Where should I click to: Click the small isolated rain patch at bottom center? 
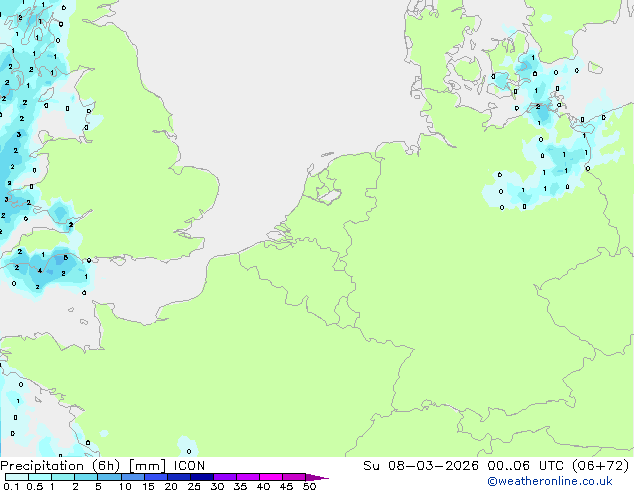[x=188, y=446]
